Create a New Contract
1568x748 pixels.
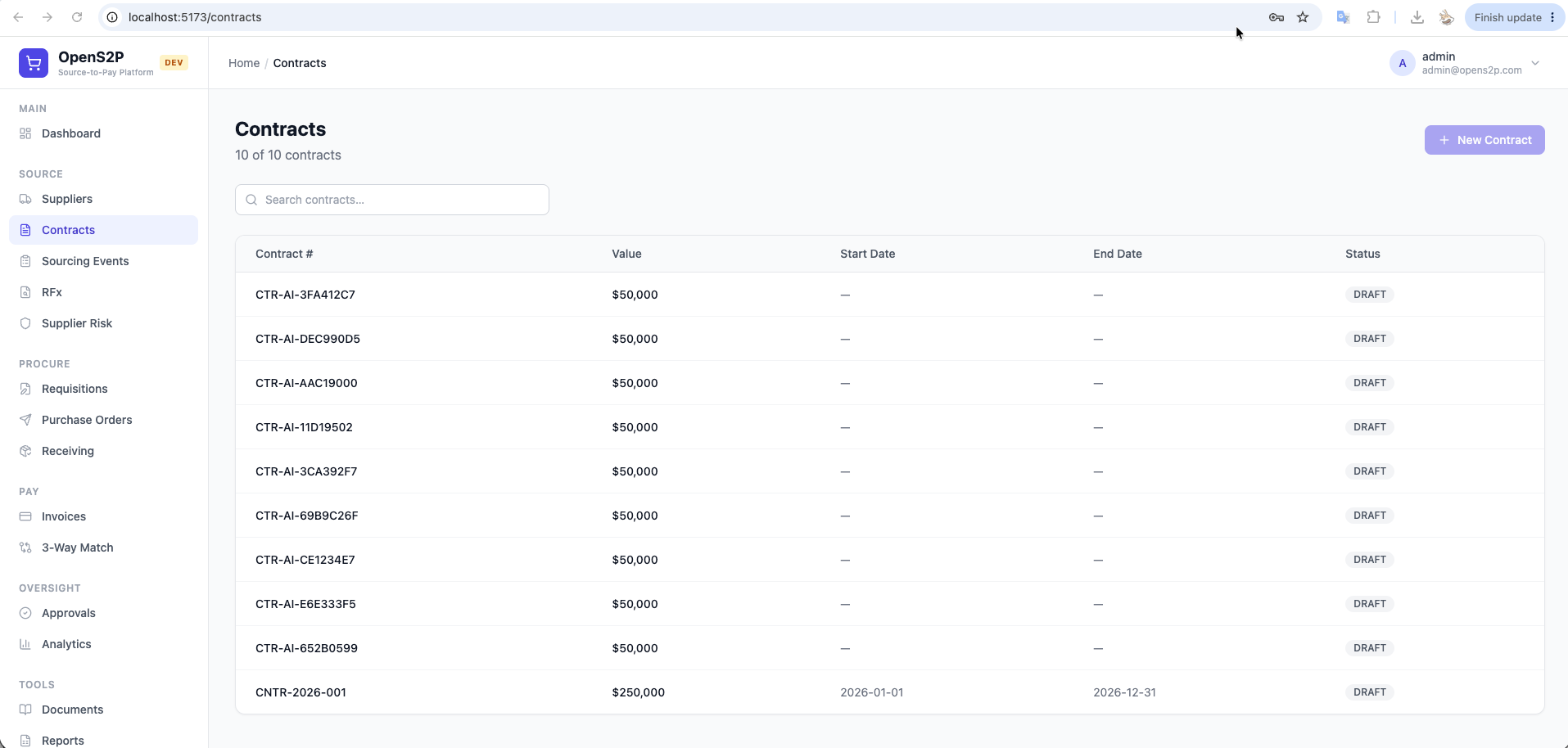click(x=1484, y=140)
